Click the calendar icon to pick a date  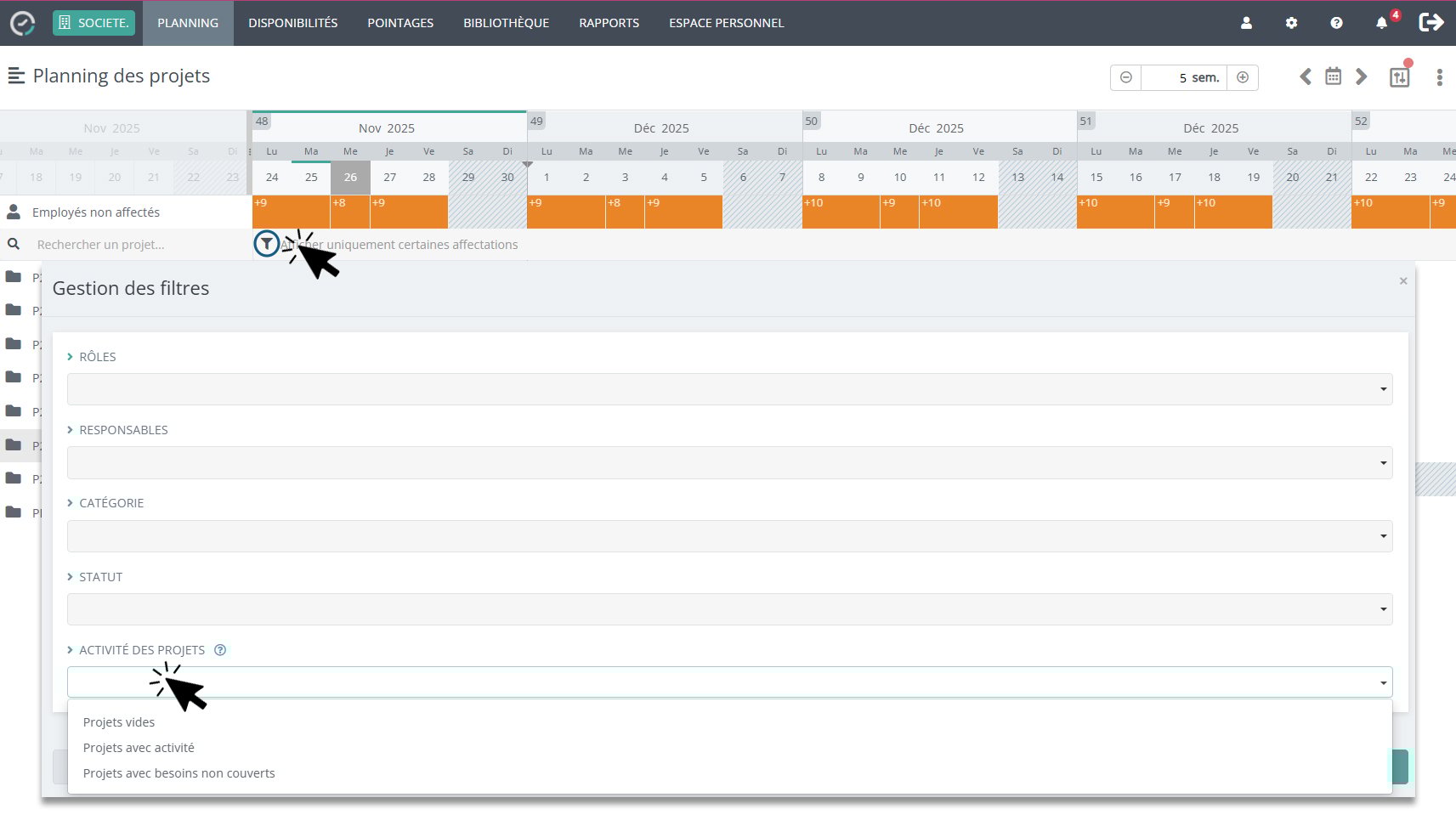tap(1333, 76)
